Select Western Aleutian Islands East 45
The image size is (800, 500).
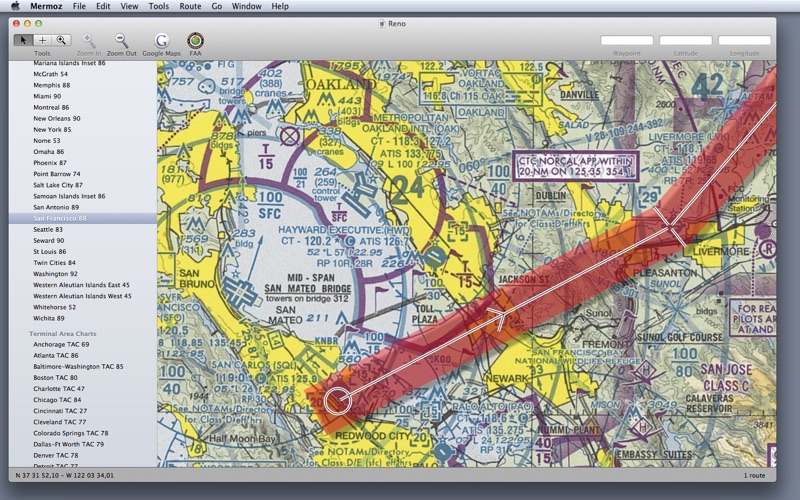coord(81,285)
